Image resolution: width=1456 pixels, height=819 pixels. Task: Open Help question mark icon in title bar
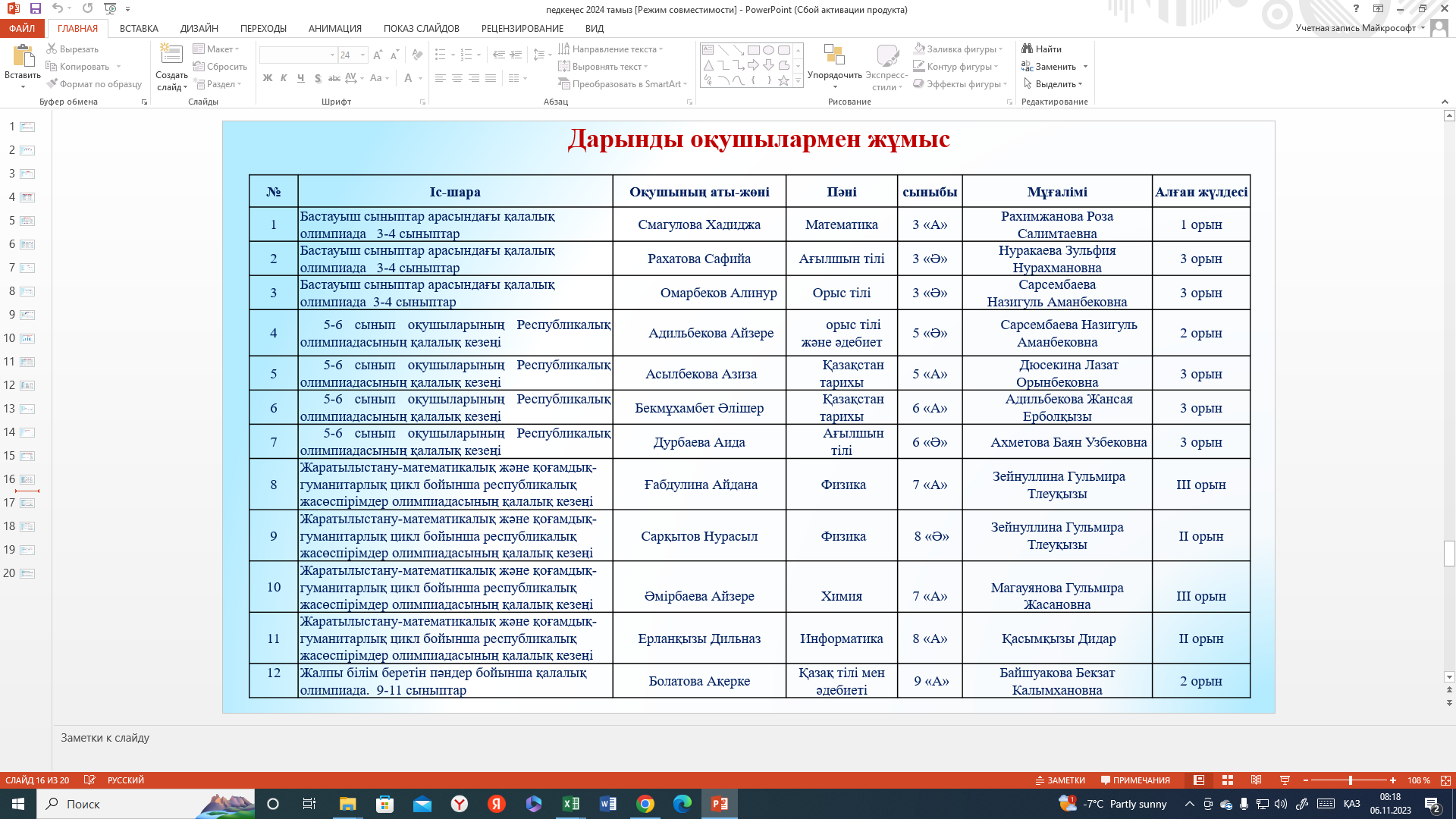pyautogui.click(x=1356, y=8)
